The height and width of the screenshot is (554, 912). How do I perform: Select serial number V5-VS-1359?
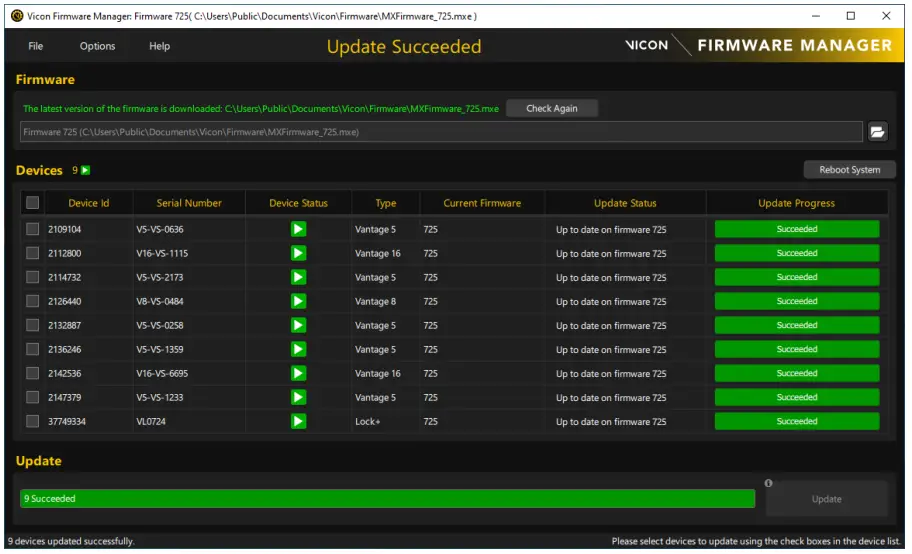160,349
